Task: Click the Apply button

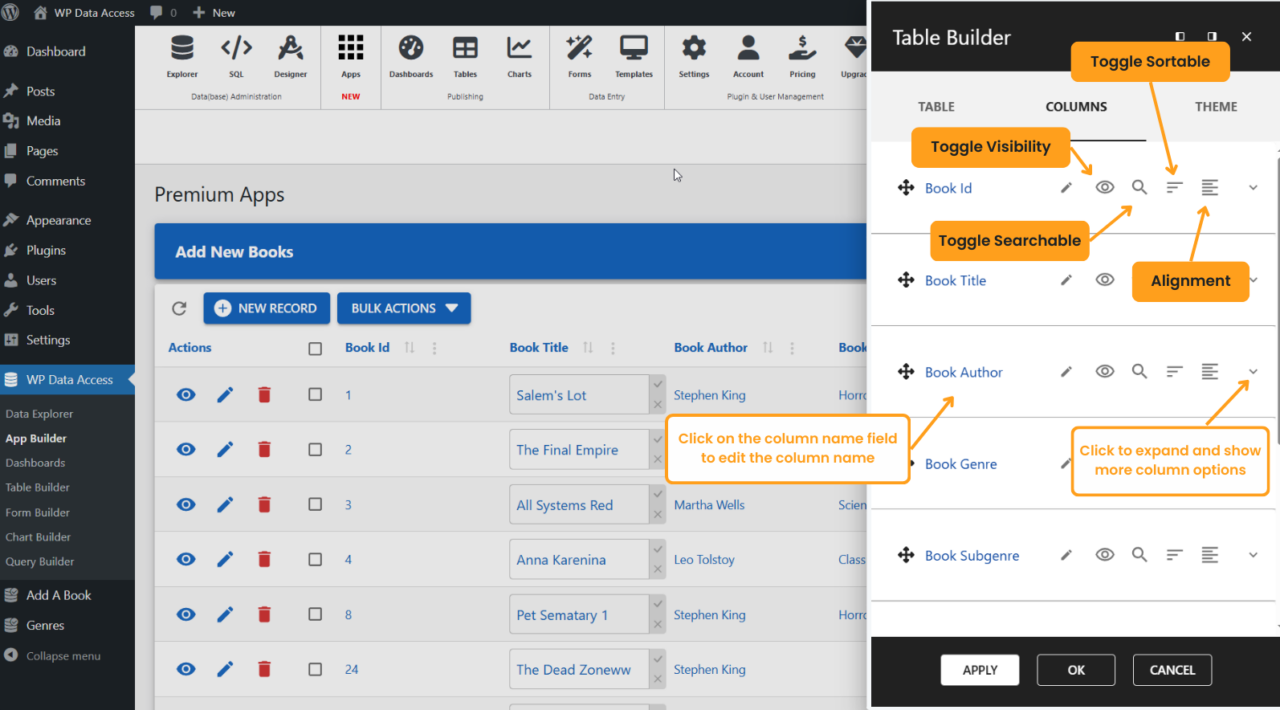Action: (x=979, y=670)
